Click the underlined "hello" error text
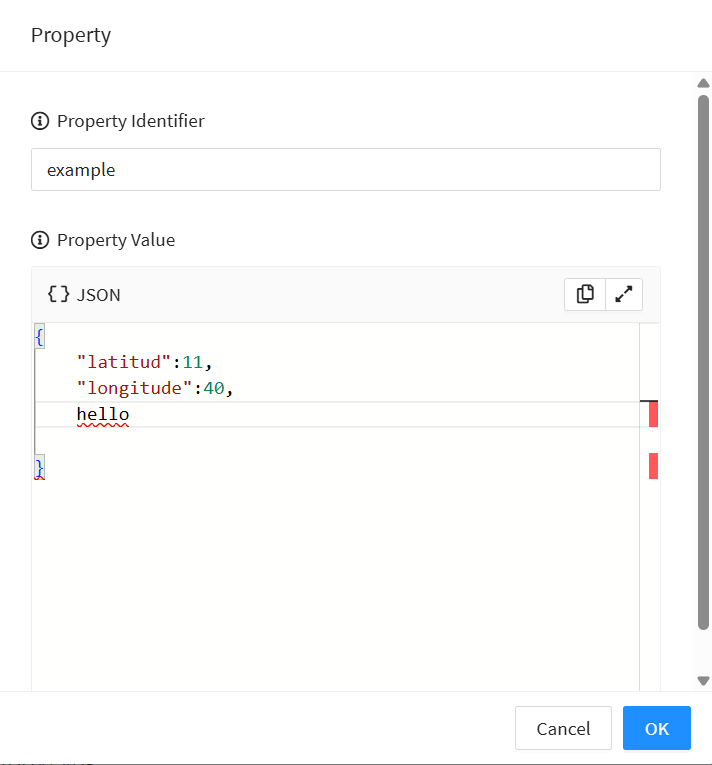This screenshot has height=765, width=712. [x=103, y=414]
